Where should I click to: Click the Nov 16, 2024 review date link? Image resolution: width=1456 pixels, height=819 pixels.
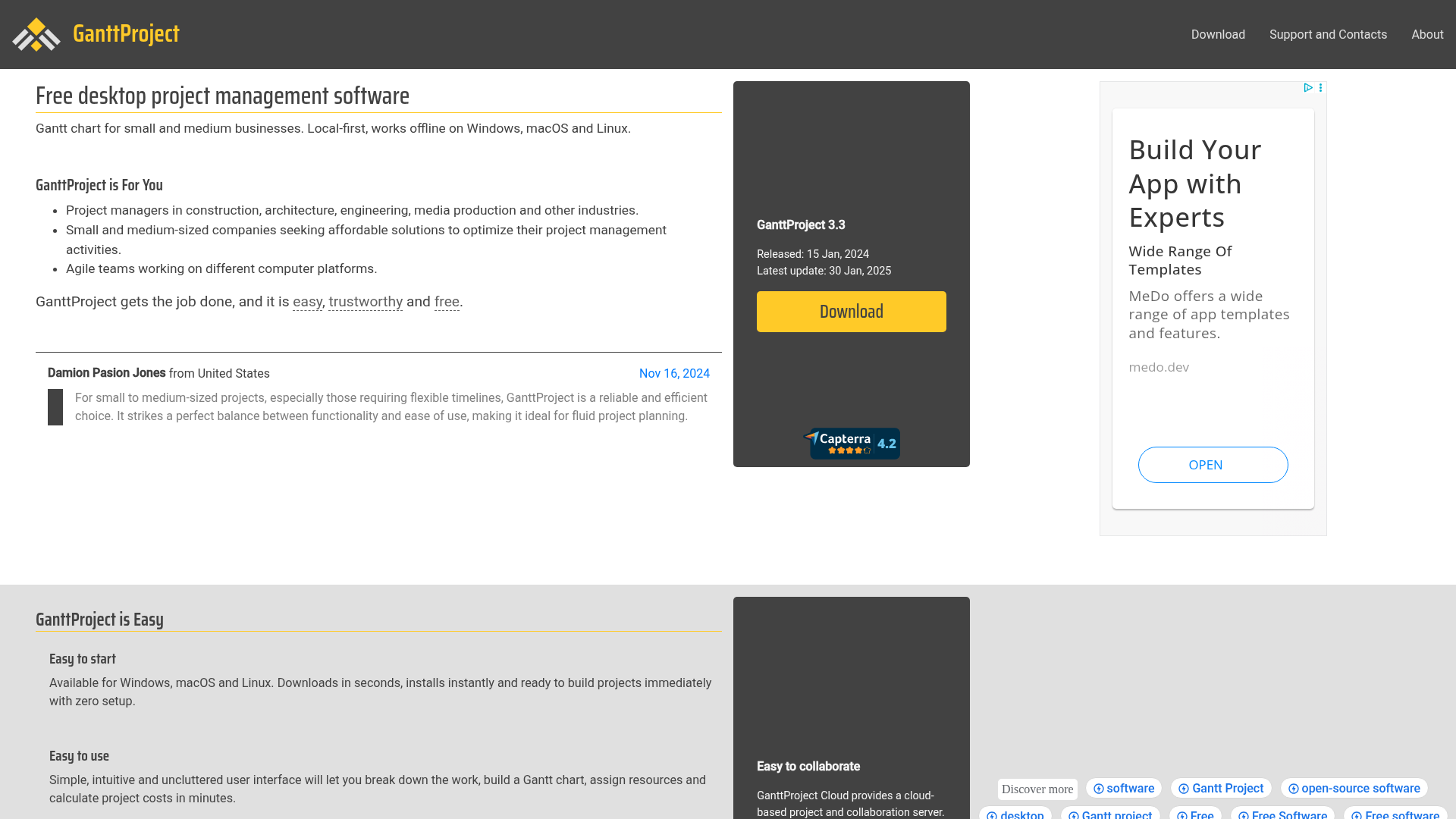(x=674, y=373)
